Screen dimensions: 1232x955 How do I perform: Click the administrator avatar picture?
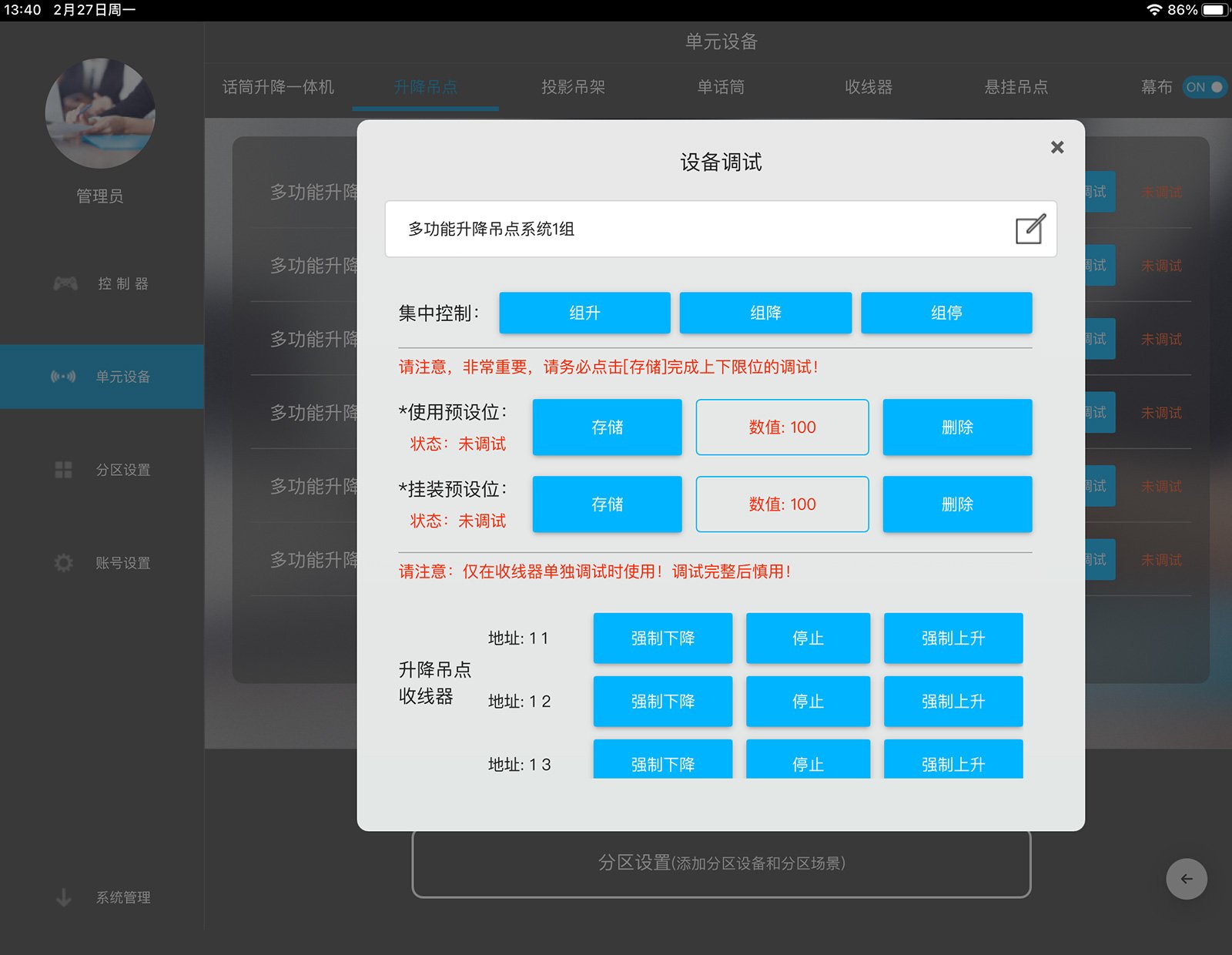100,113
